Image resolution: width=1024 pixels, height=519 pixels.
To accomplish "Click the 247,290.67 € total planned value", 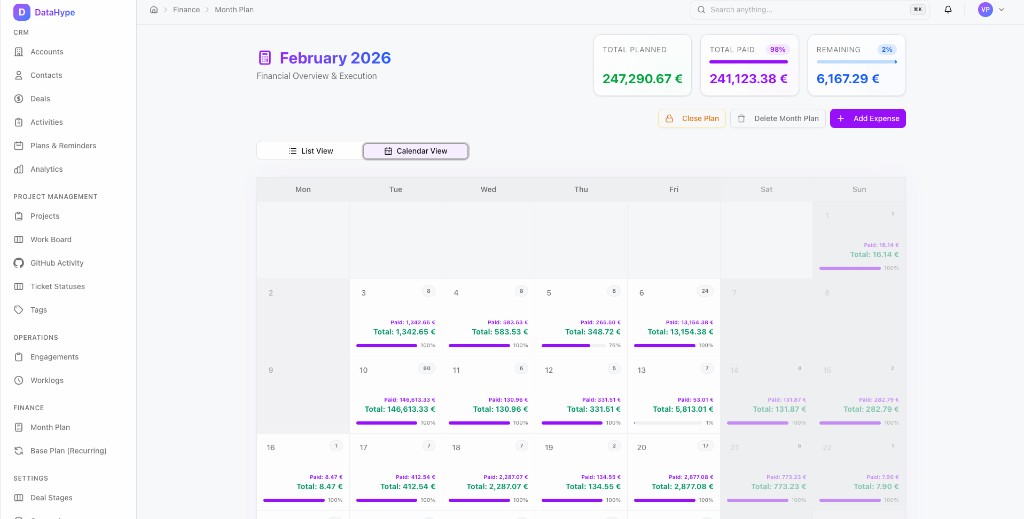I will pos(642,79).
